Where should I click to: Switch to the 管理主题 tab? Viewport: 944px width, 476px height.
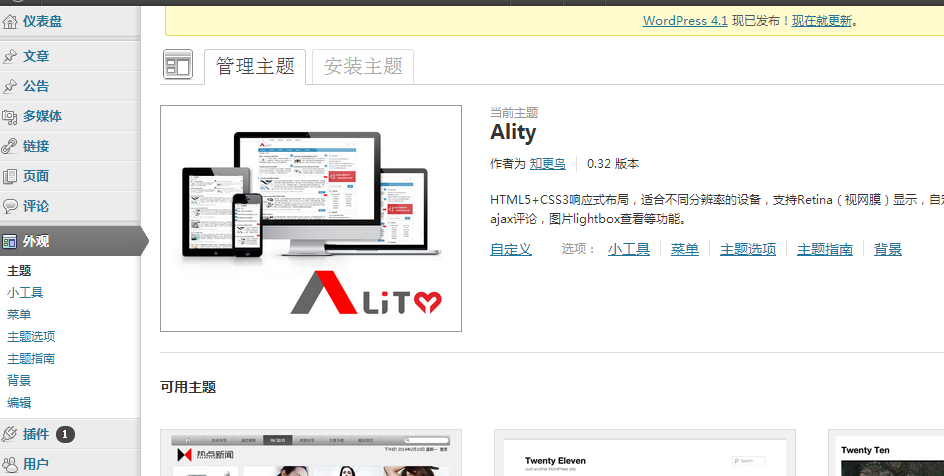(255, 67)
